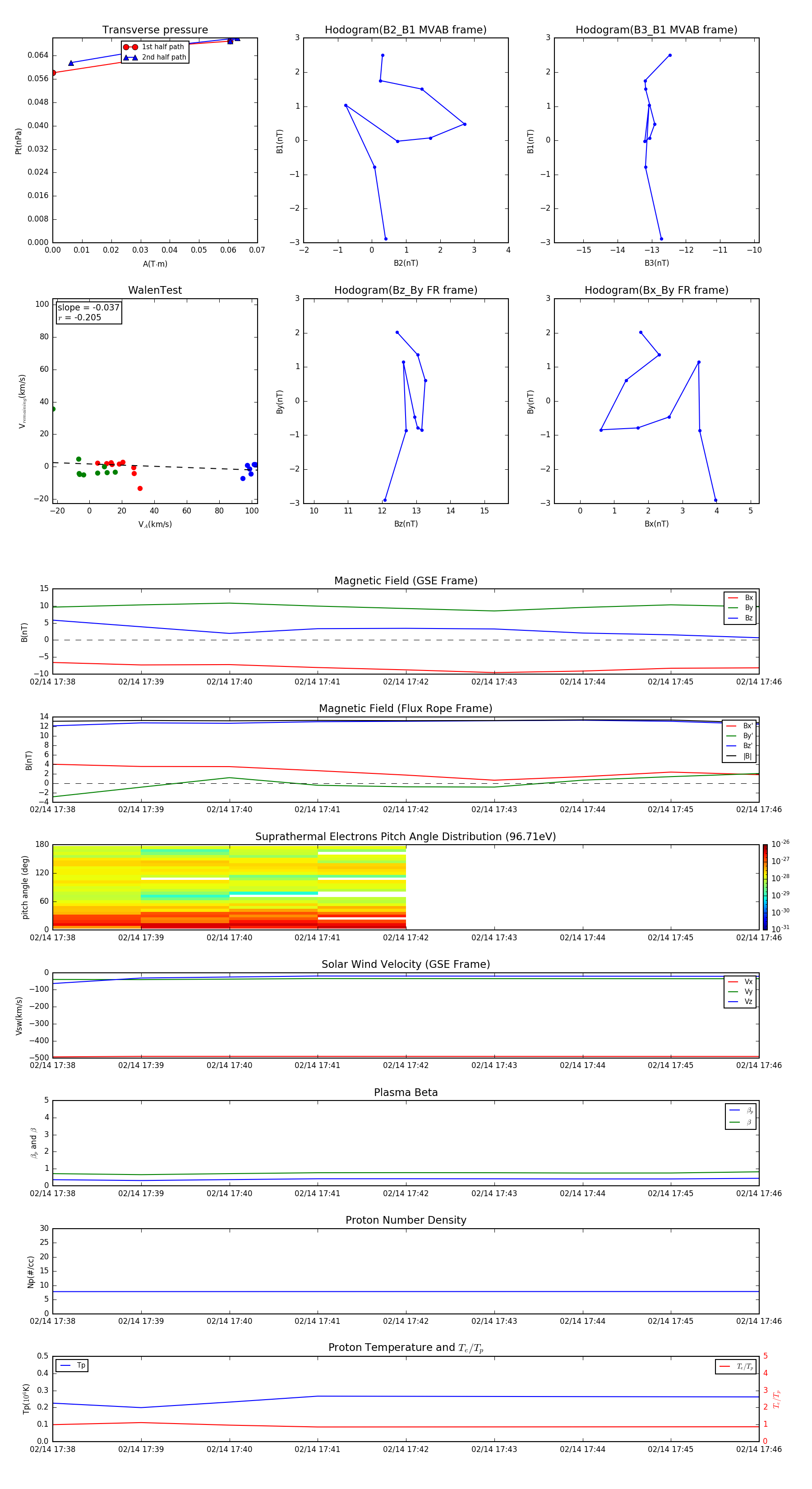Click the 'slope = -0.037' annotation
Screen dimensions: 812x1489
coord(88,308)
